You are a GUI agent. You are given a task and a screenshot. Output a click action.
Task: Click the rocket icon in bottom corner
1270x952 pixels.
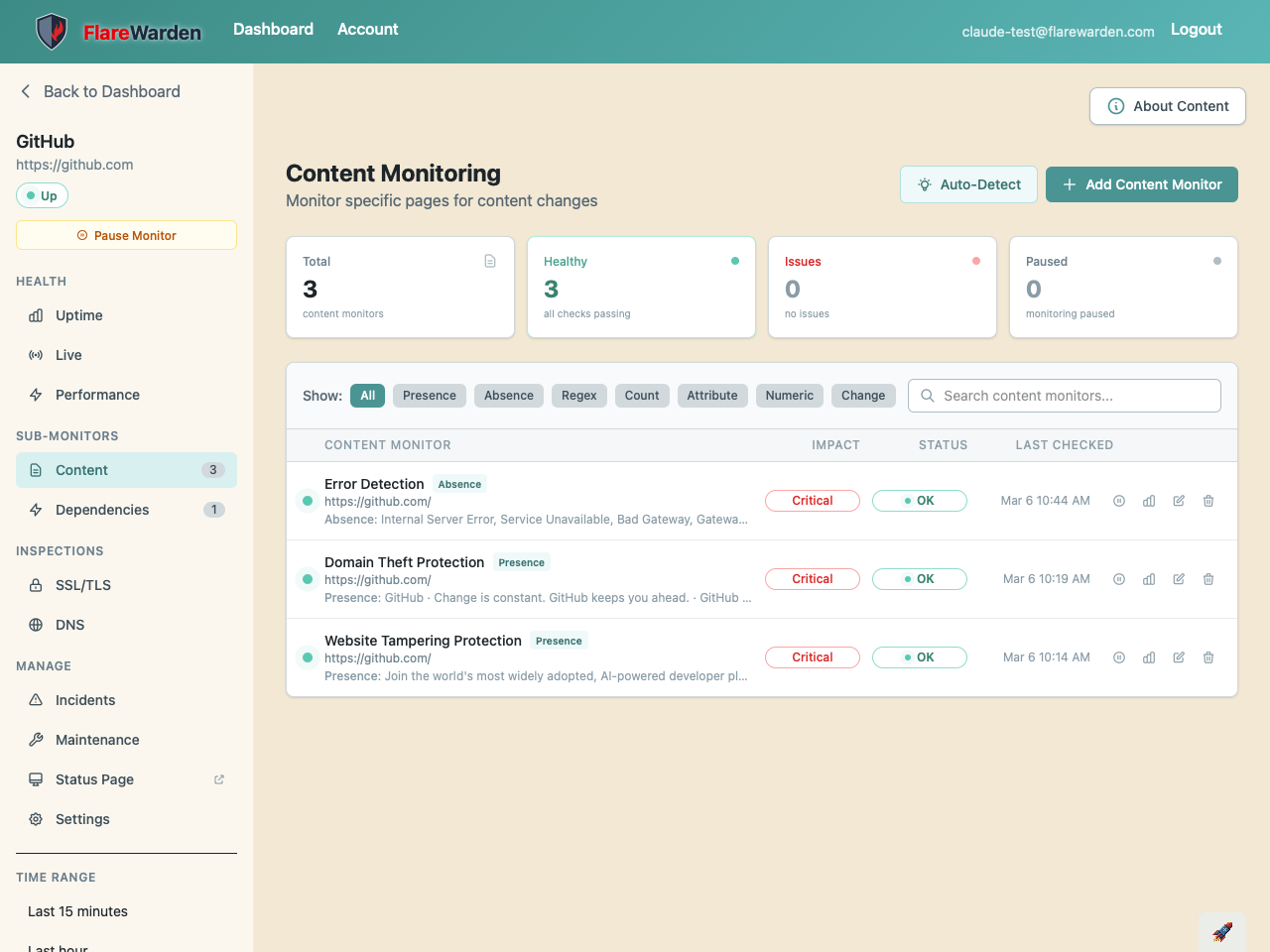pyautogui.click(x=1222, y=932)
